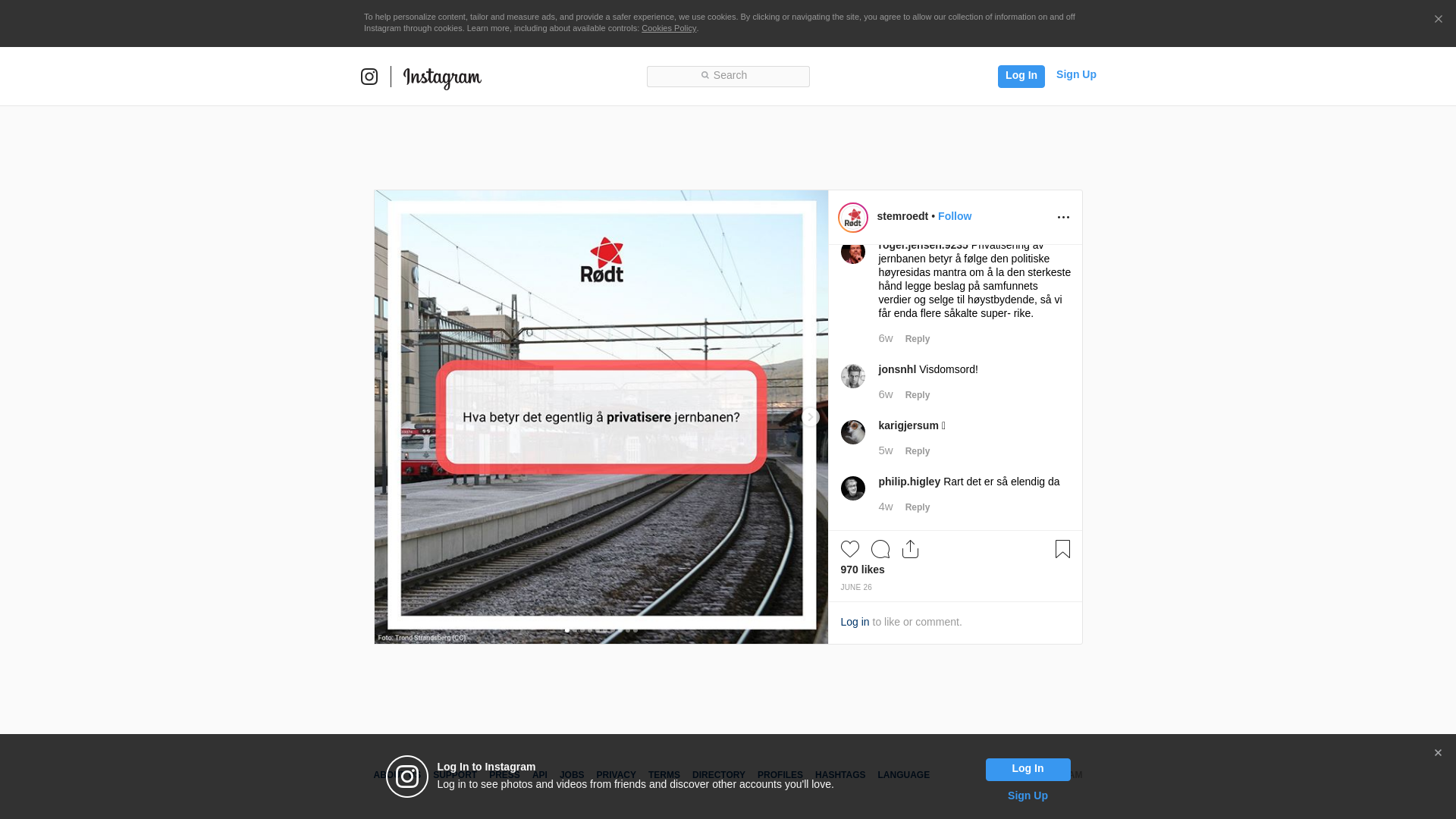Dismiss the cookie banner close icon

pos(1438,20)
